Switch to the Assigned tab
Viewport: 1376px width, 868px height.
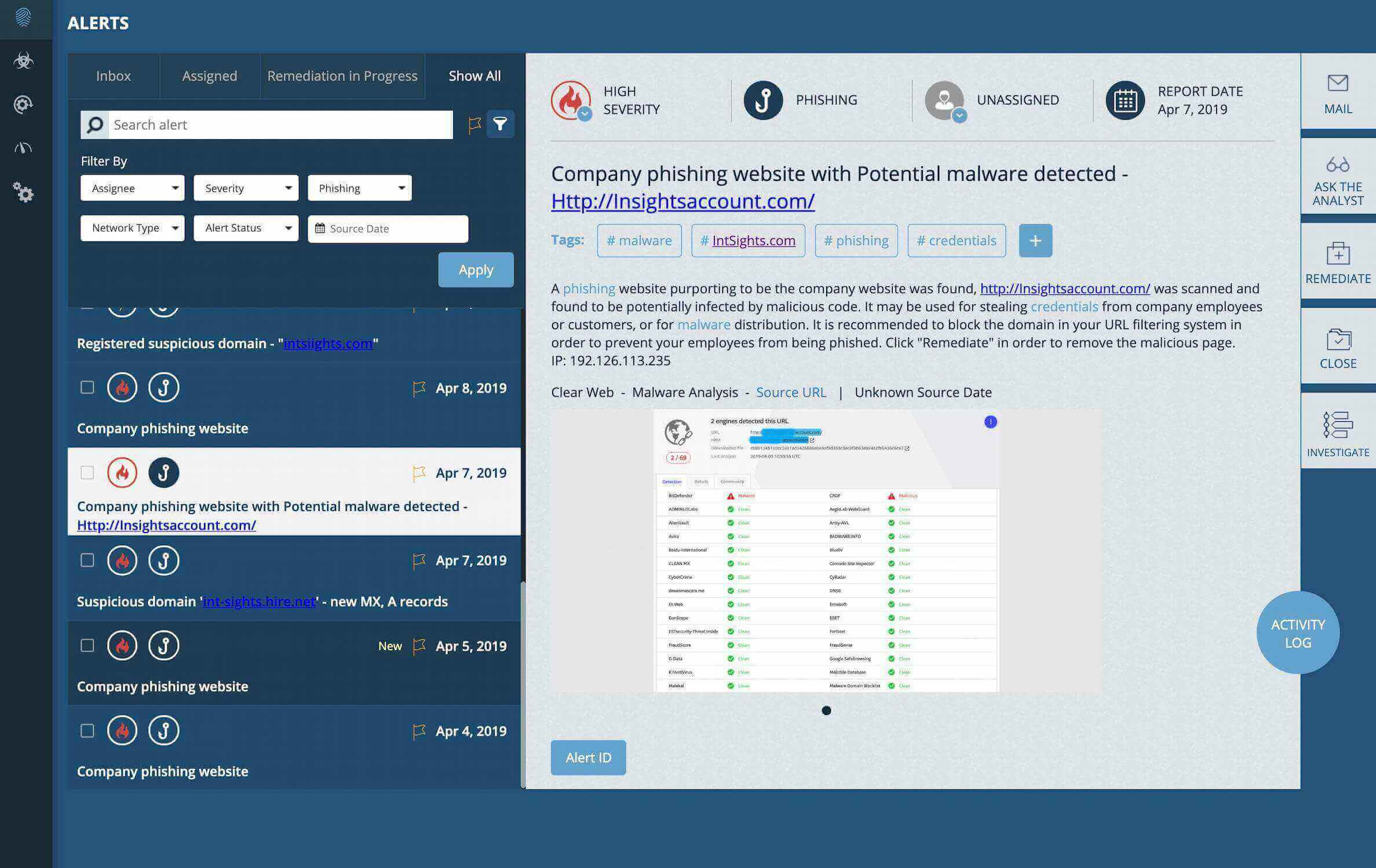point(209,75)
